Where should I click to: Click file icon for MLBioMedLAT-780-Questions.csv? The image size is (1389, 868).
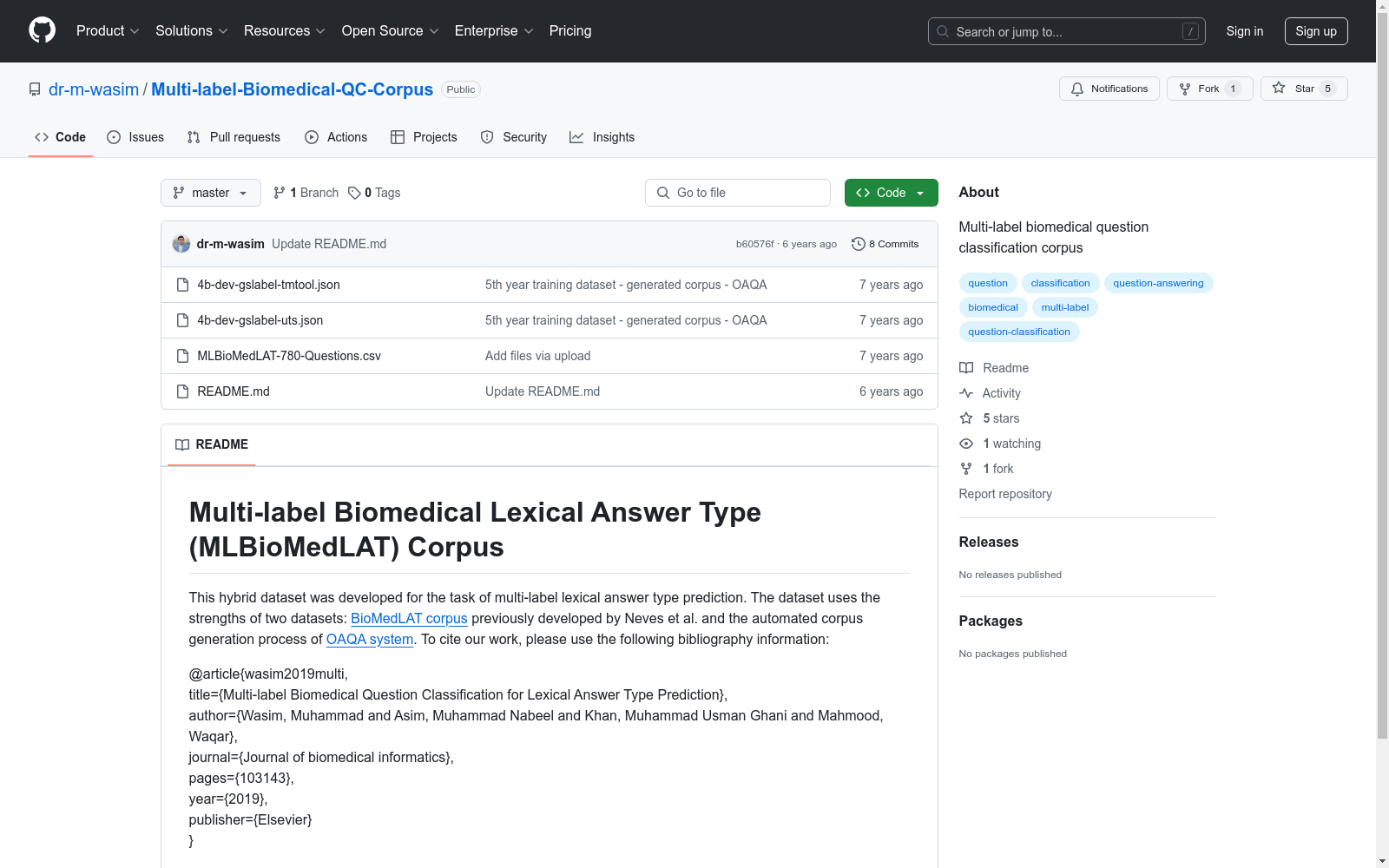pos(182,356)
